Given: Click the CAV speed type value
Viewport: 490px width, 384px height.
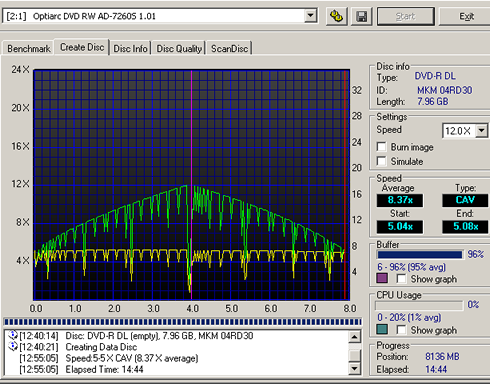Looking at the screenshot, I should tap(465, 200).
